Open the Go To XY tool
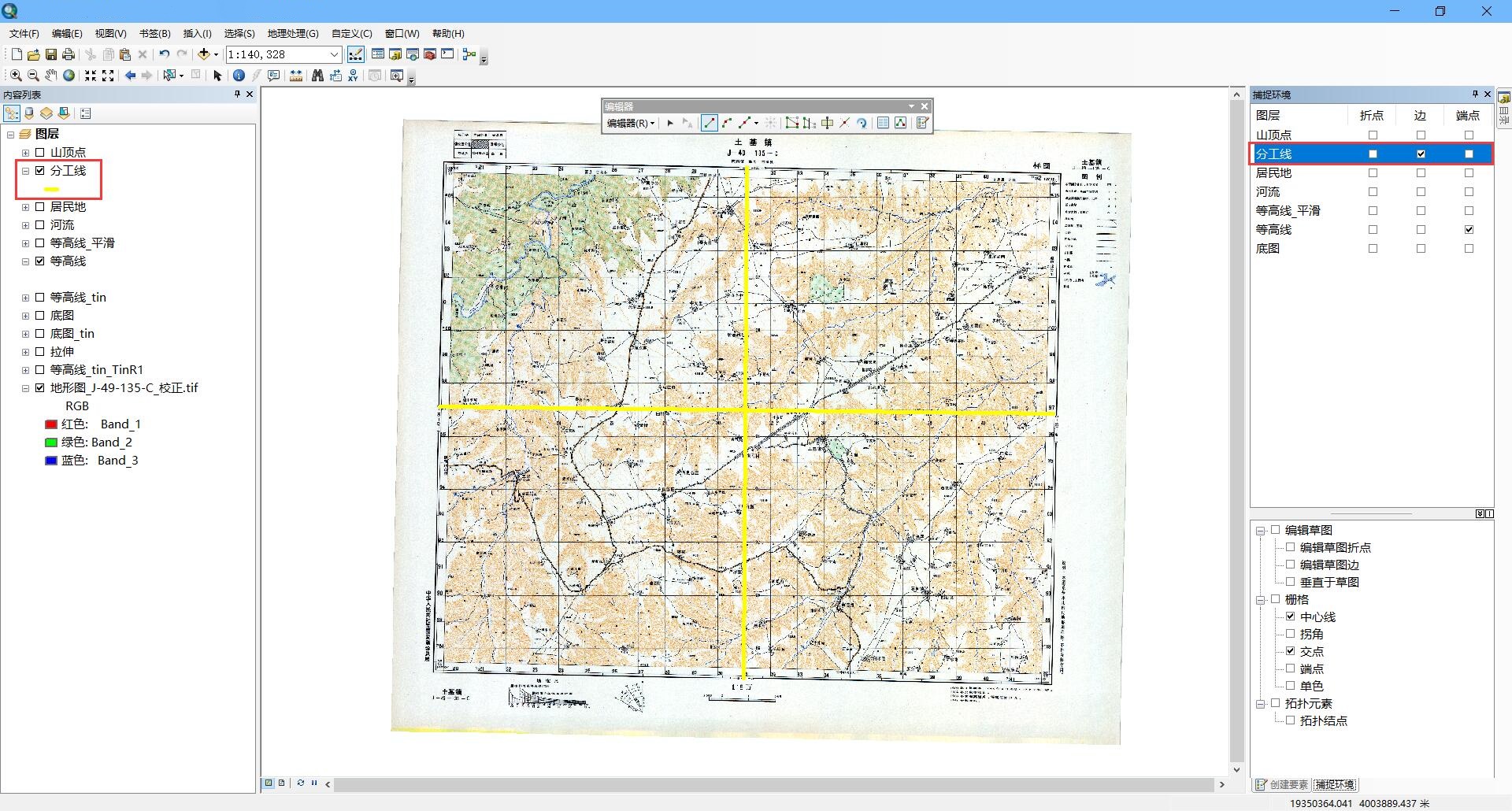Image resolution: width=1512 pixels, height=811 pixels. pyautogui.click(x=352, y=76)
